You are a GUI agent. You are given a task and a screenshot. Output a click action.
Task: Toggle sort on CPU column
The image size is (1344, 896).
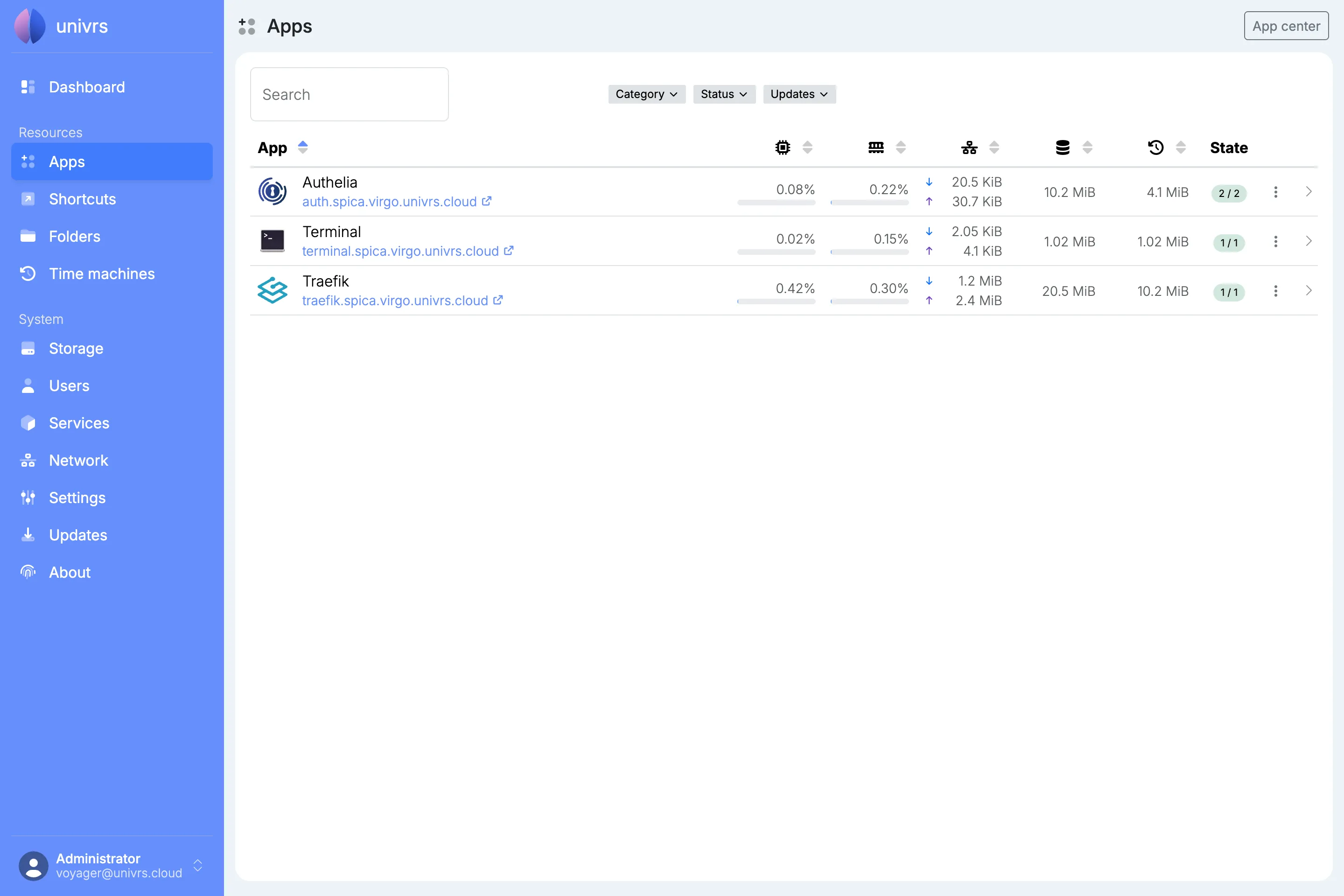pos(807,147)
